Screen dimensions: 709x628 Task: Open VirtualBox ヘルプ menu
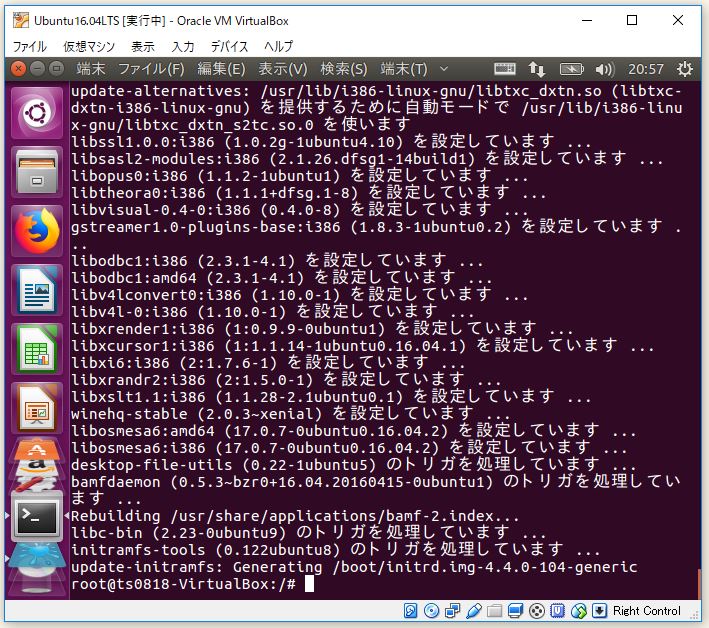(x=279, y=46)
